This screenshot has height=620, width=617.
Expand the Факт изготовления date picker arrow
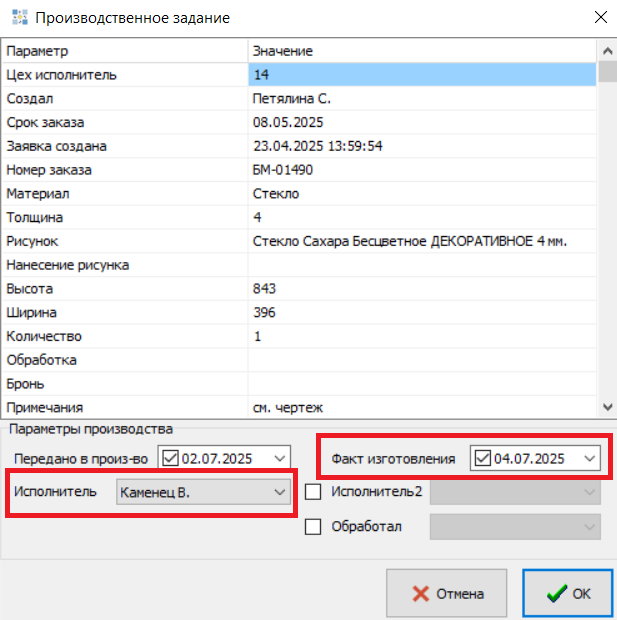click(x=590, y=458)
